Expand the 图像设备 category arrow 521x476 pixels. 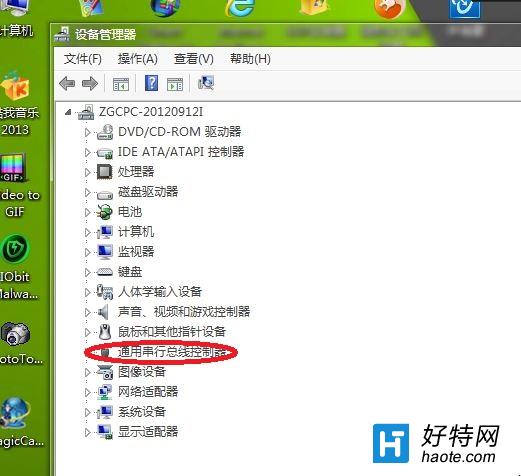pyautogui.click(x=88, y=372)
